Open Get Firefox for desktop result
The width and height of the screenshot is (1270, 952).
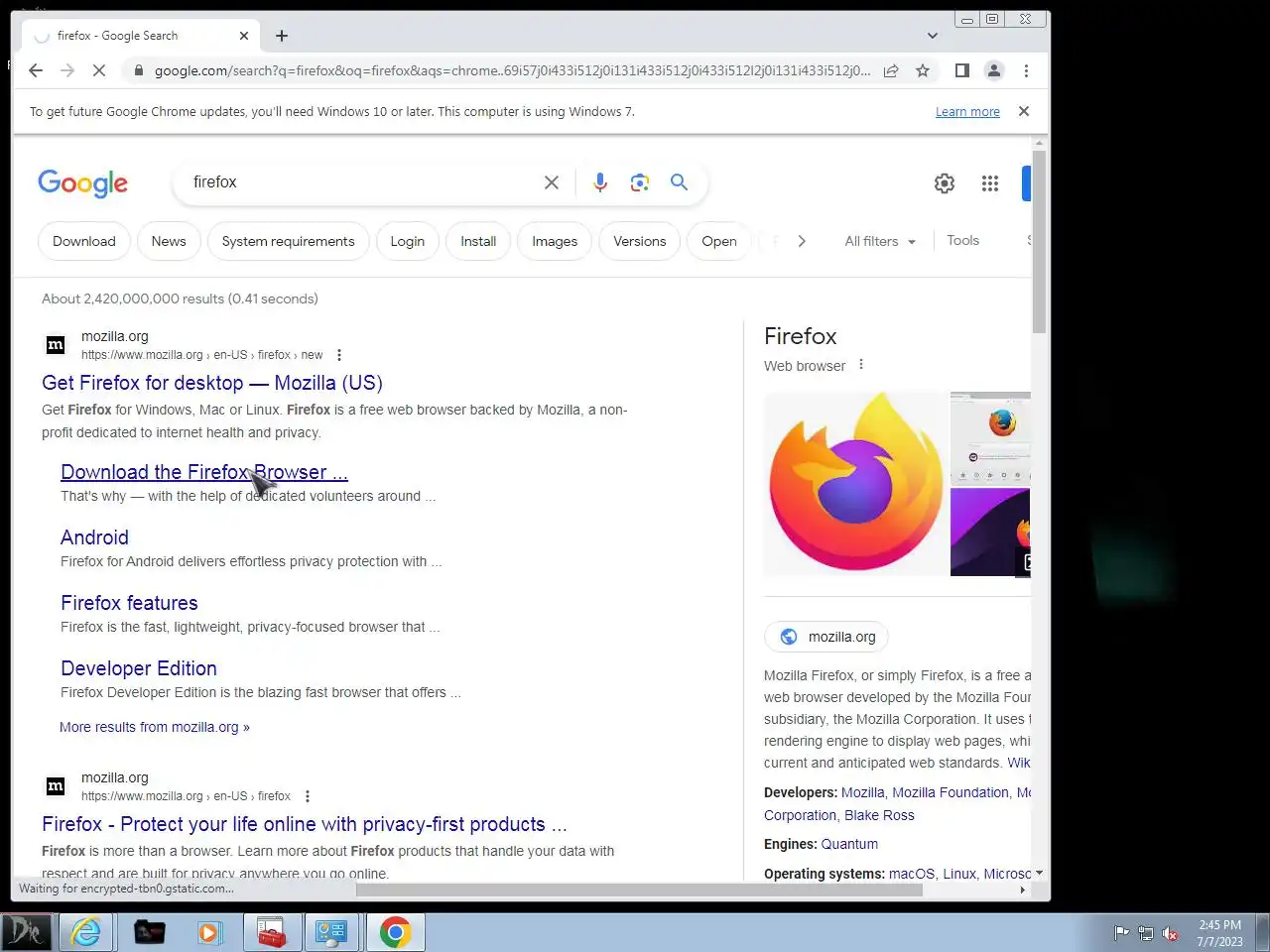point(212,383)
